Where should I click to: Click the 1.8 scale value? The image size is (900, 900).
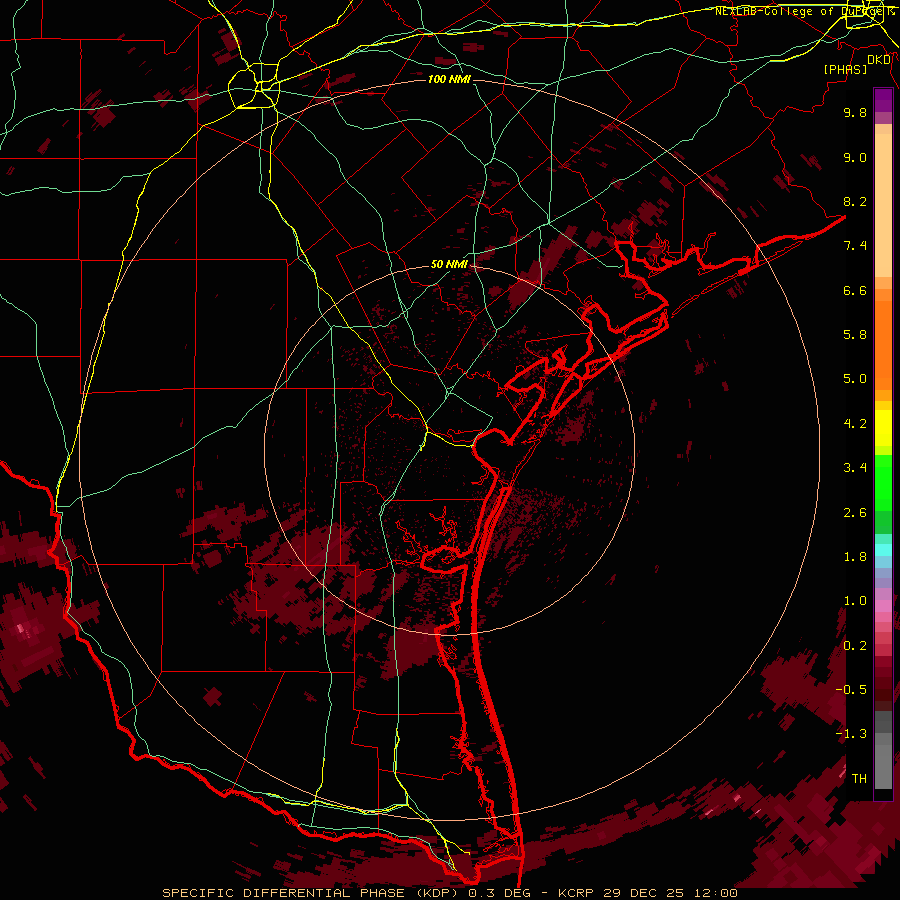click(855, 557)
